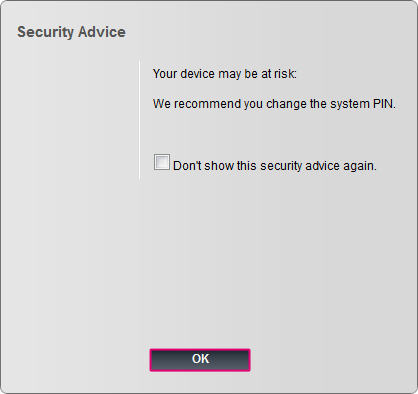The width and height of the screenshot is (418, 394).
Task: Select the "Security Advice" heading
Action: 71,32
